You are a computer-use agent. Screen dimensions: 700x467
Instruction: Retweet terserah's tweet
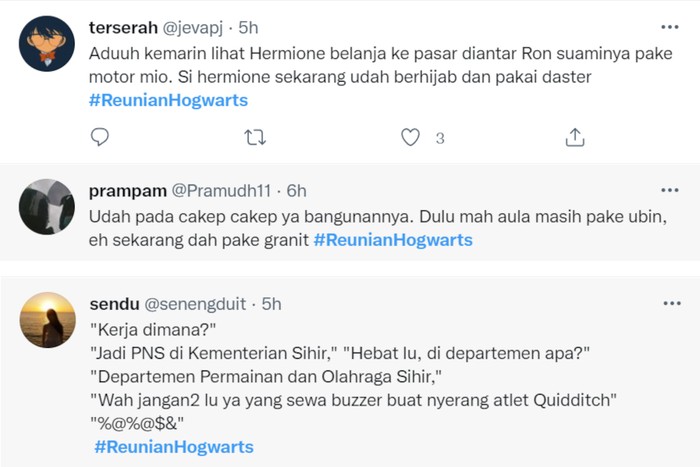[x=255, y=137]
